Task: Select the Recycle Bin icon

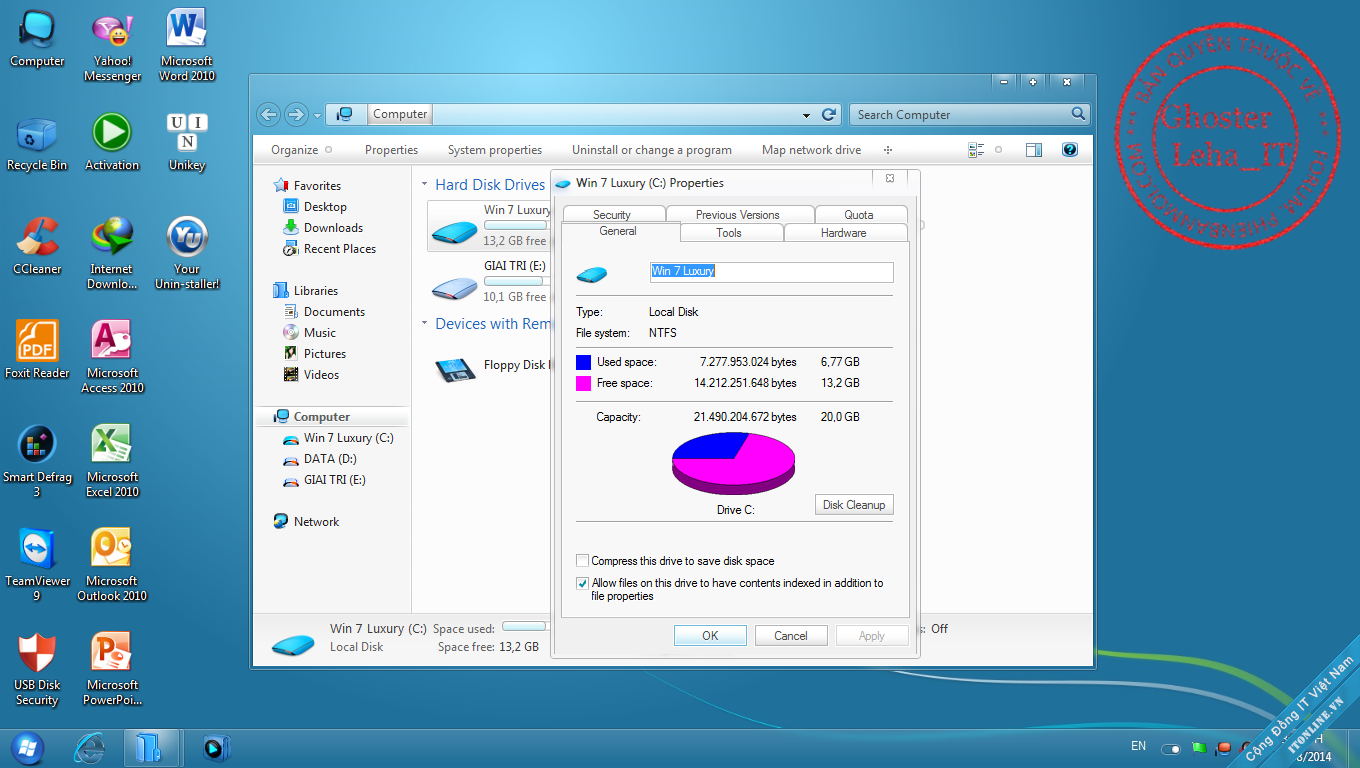Action: click(37, 144)
